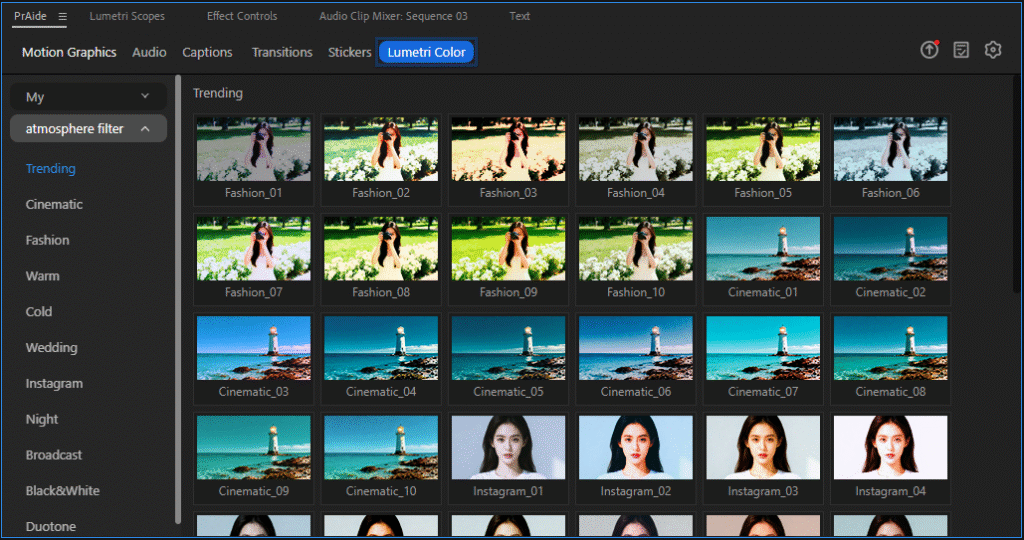Select the Trending sidebar category
This screenshot has height=540, width=1024.
(50, 168)
